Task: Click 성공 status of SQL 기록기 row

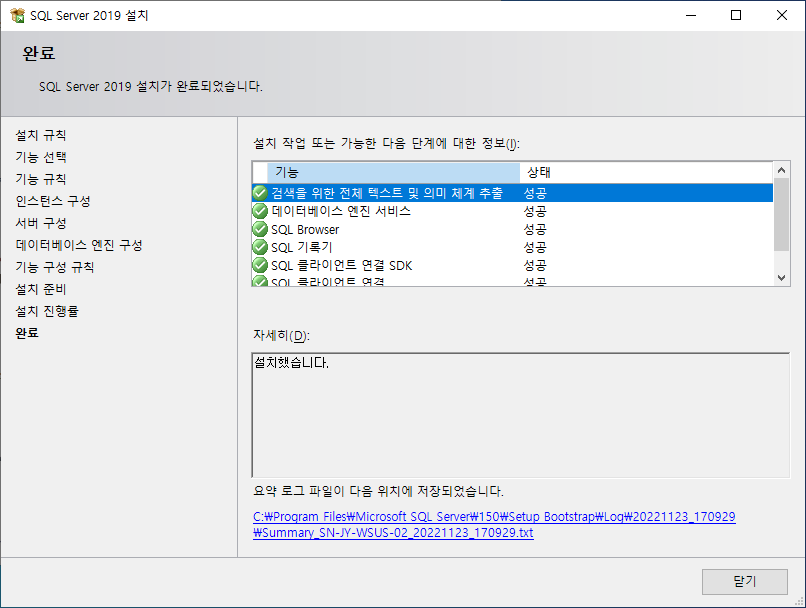Action: pyautogui.click(x=535, y=247)
